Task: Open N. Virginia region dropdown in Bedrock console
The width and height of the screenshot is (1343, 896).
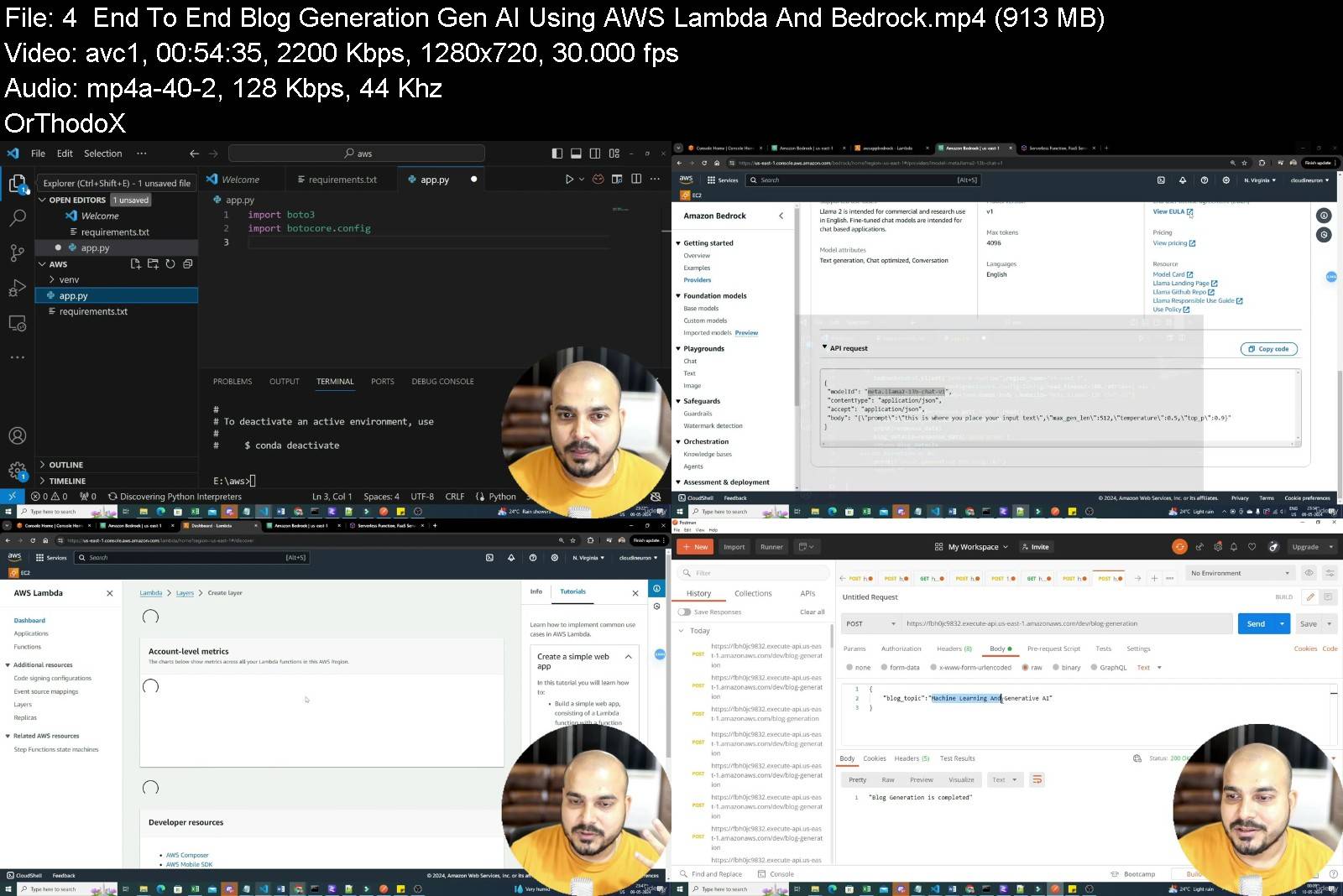Action: (1260, 180)
